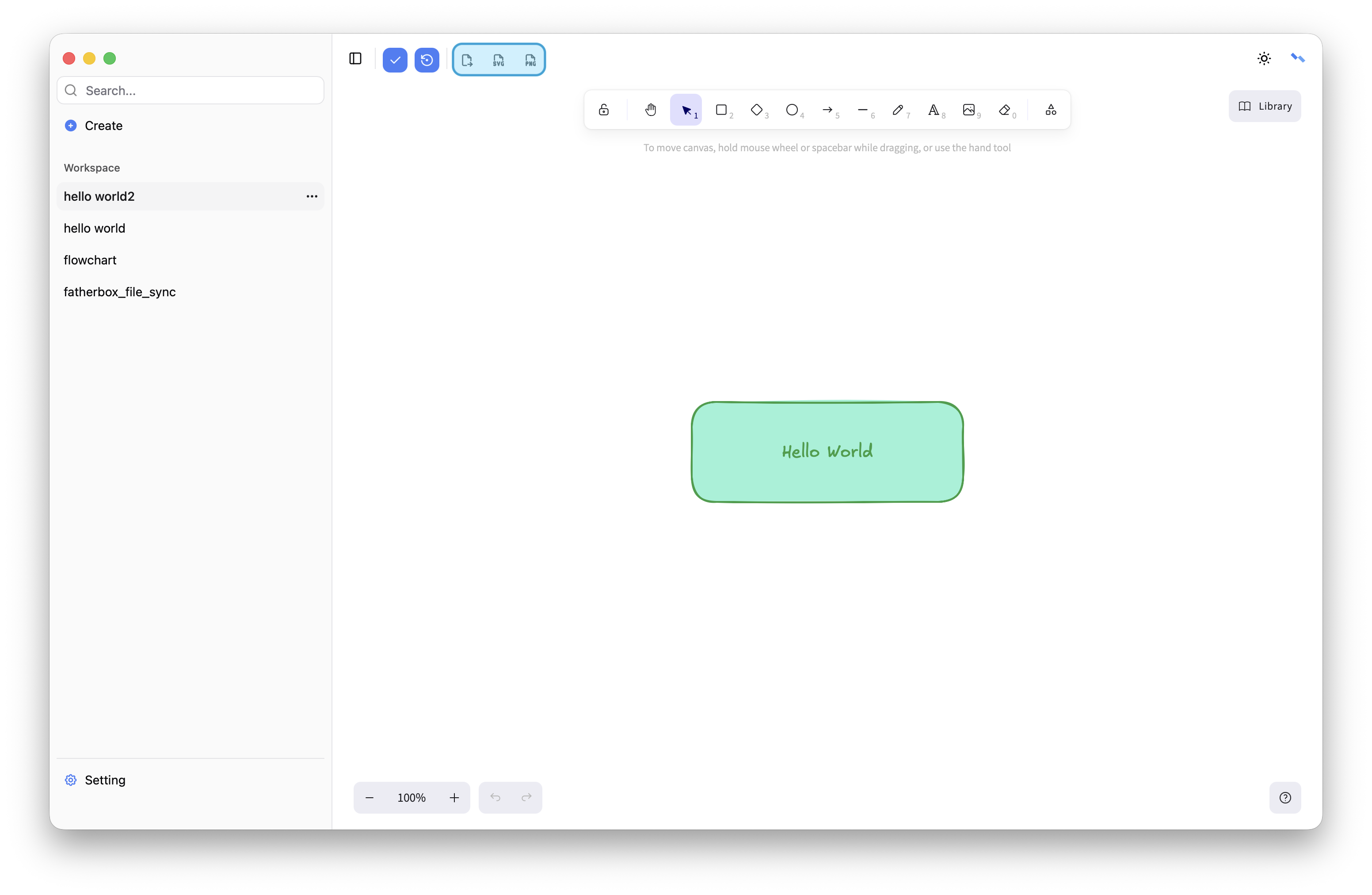1372x895 pixels.
Task: Select the Text tool
Action: (934, 110)
